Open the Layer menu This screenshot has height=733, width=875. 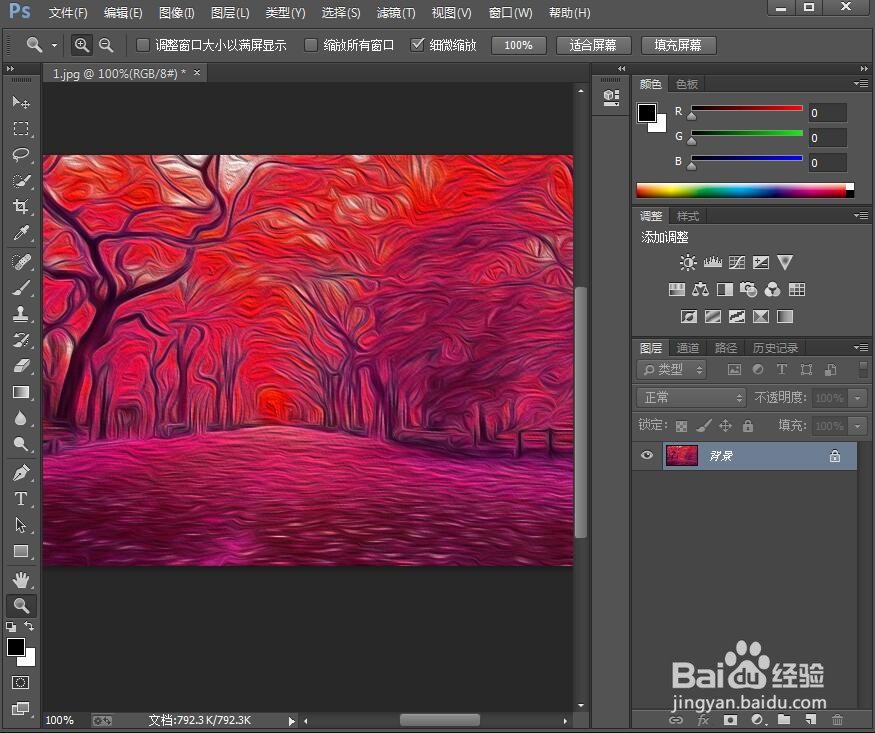(230, 12)
